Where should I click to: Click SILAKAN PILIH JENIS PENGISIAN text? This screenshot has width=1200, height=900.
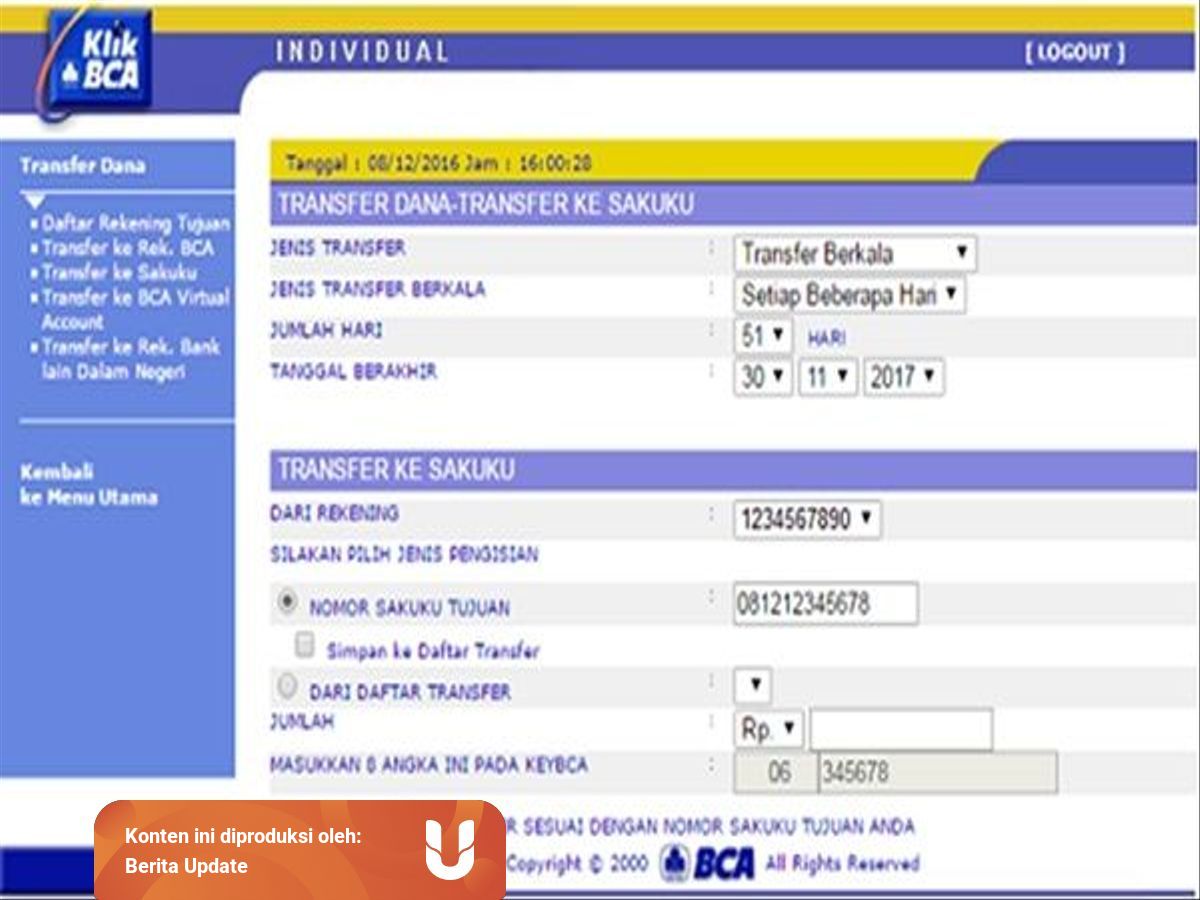(404, 554)
